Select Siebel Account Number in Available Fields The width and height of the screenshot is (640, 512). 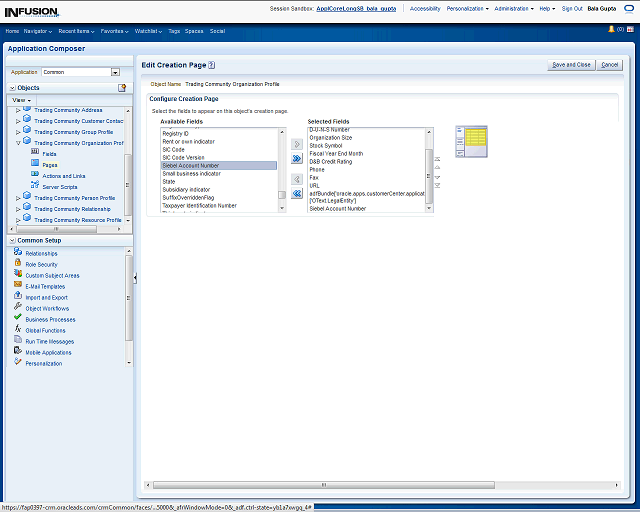(x=190, y=165)
